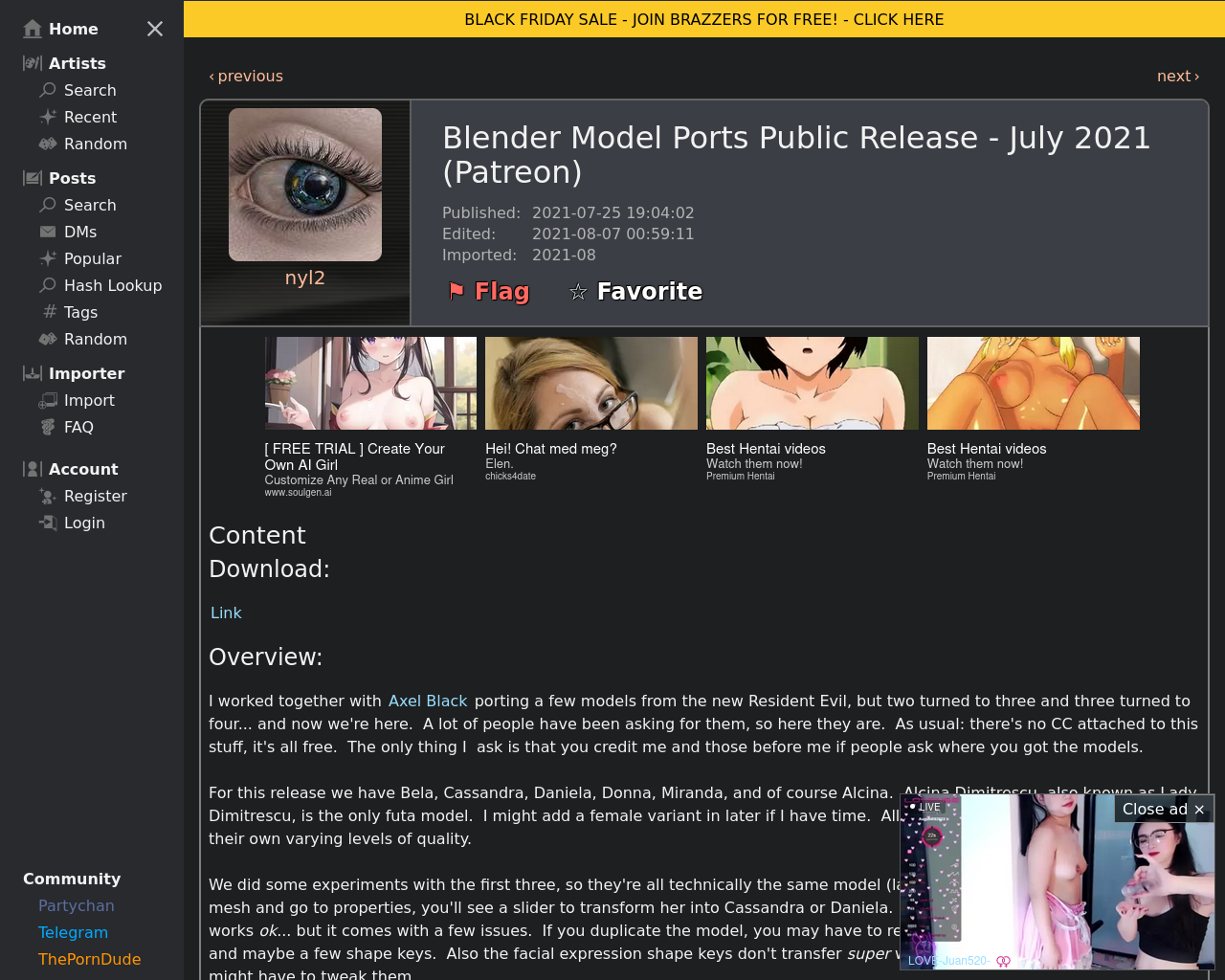Open Popular posts in sidebar menu
1225x980 pixels.
[92, 258]
